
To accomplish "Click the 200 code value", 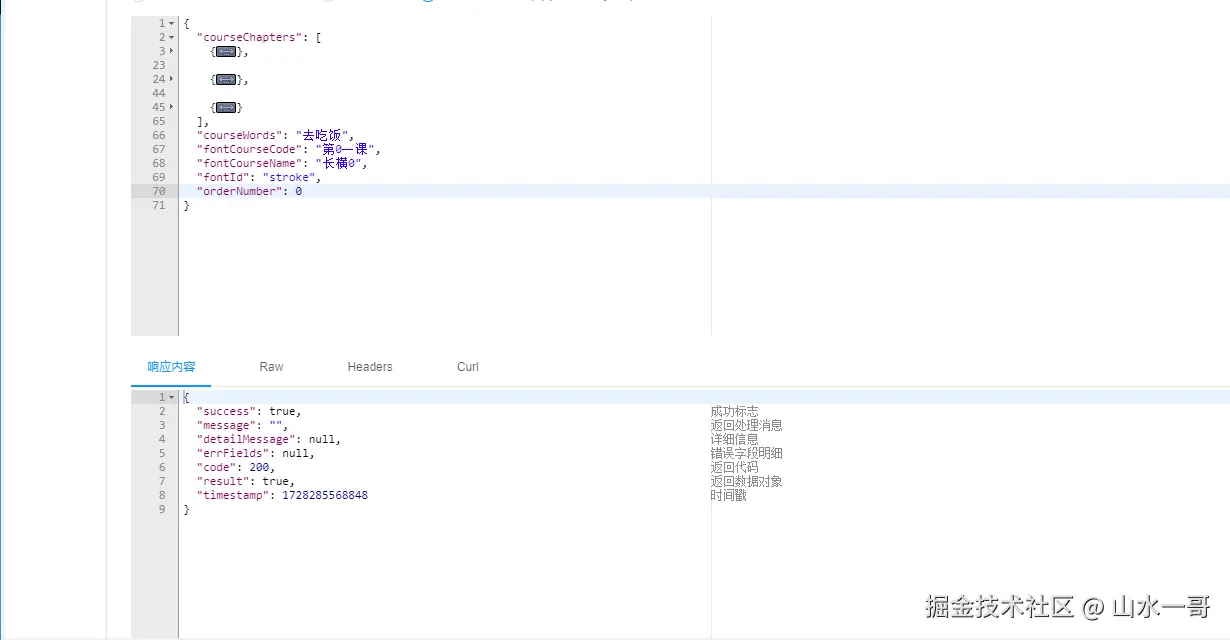I will click(x=258, y=467).
